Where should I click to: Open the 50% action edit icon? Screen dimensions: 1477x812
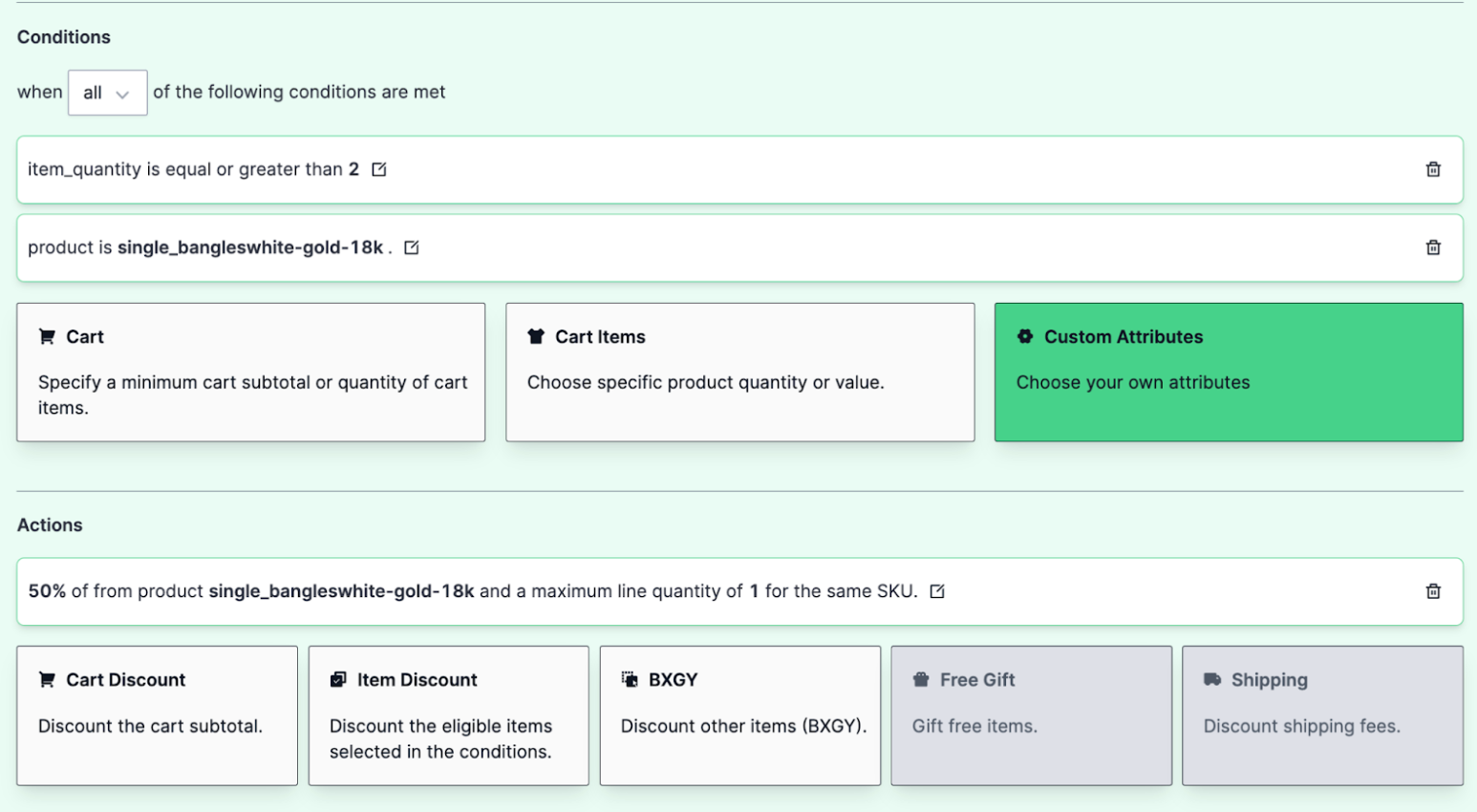pyautogui.click(x=936, y=590)
